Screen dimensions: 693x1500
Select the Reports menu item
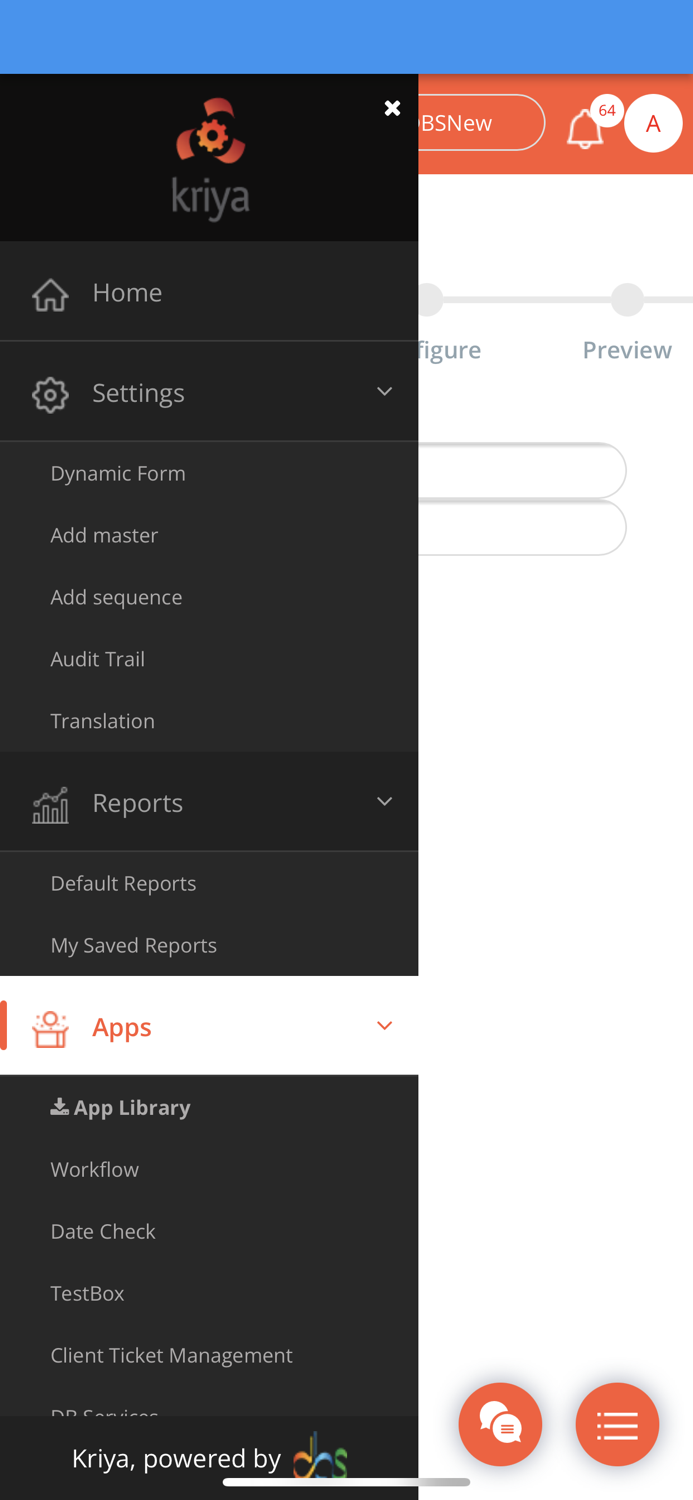click(209, 802)
